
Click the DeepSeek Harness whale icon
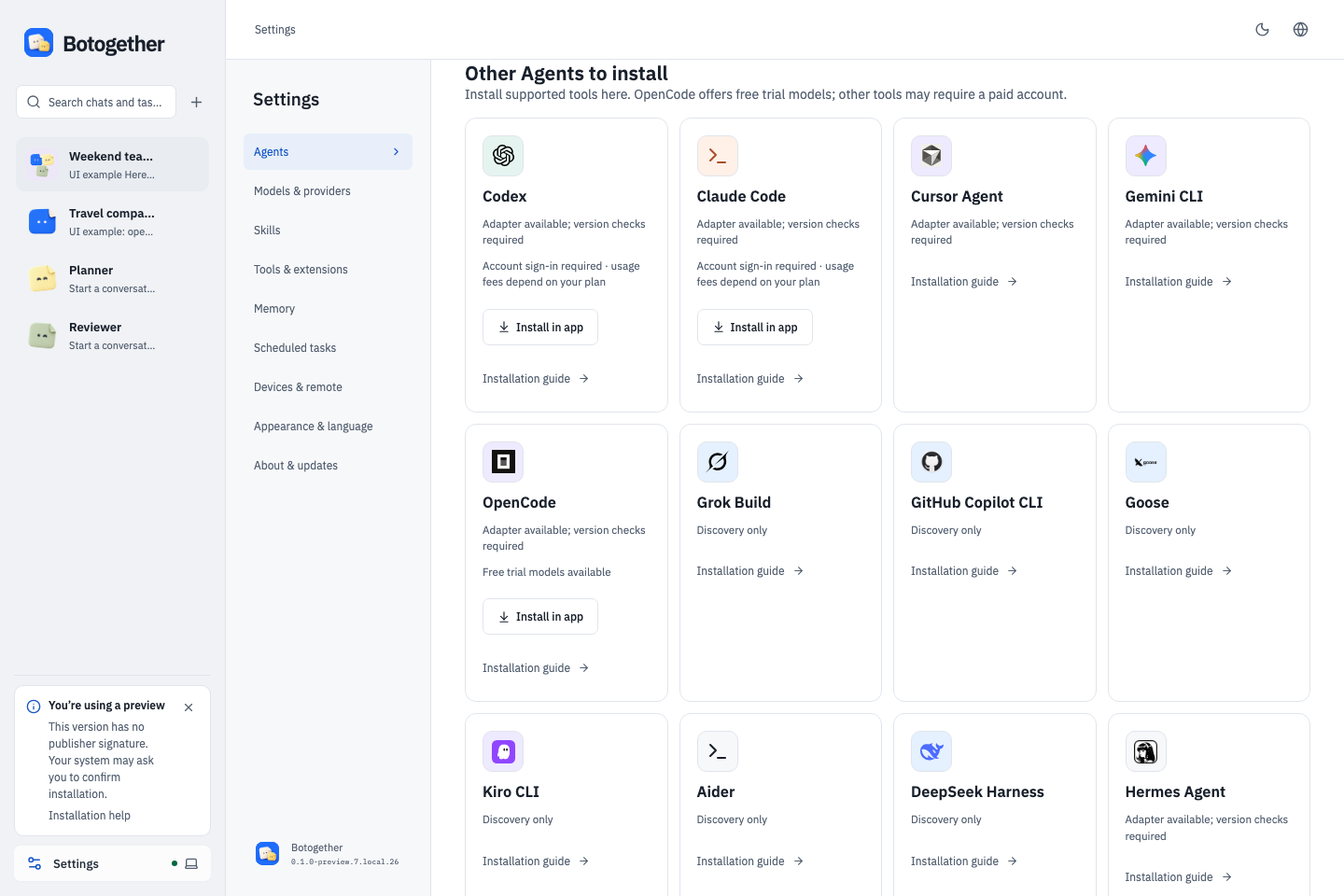coord(931,751)
